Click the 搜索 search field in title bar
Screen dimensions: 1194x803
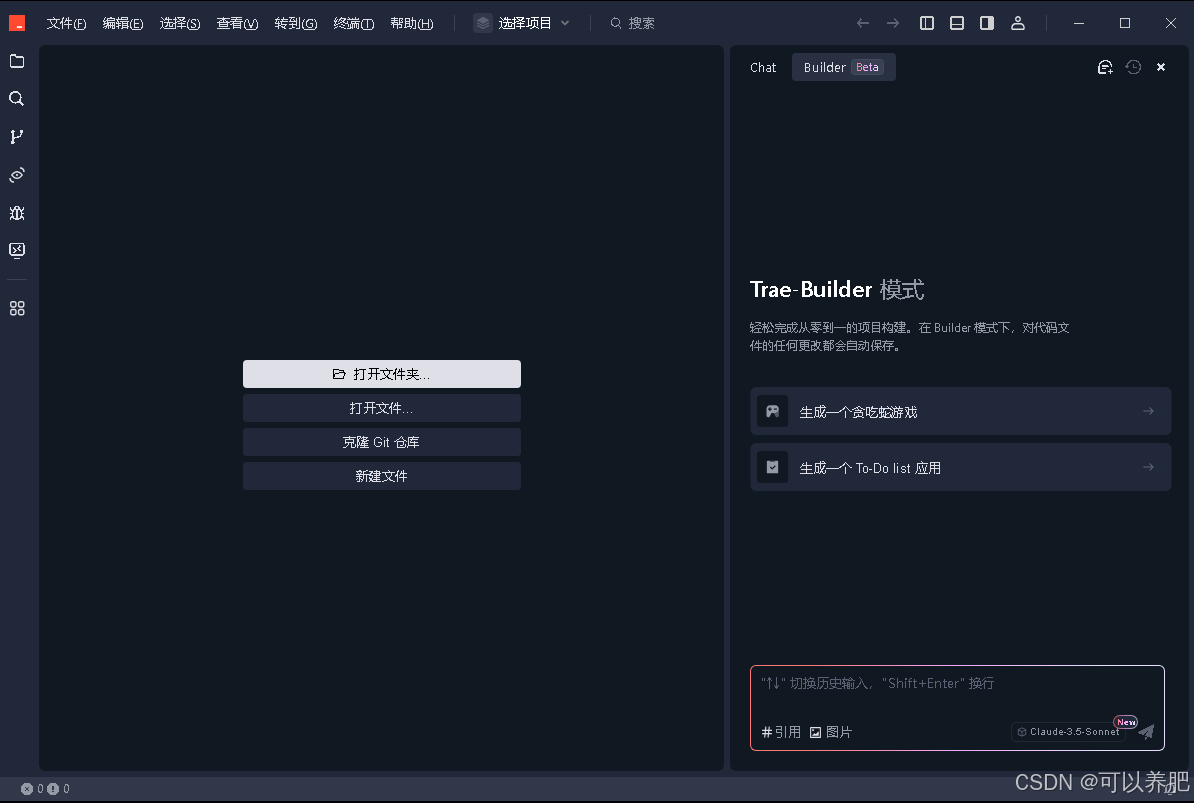[x=633, y=24]
